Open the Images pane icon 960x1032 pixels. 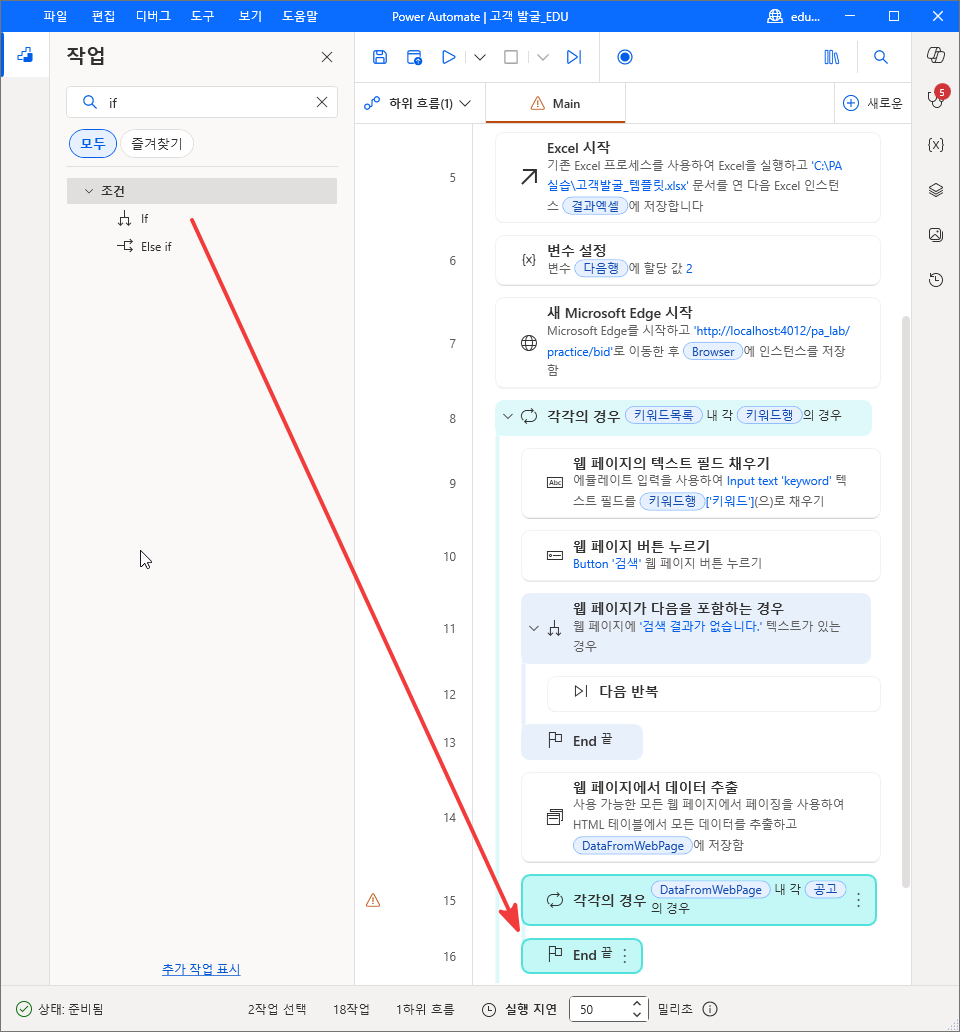pos(936,234)
